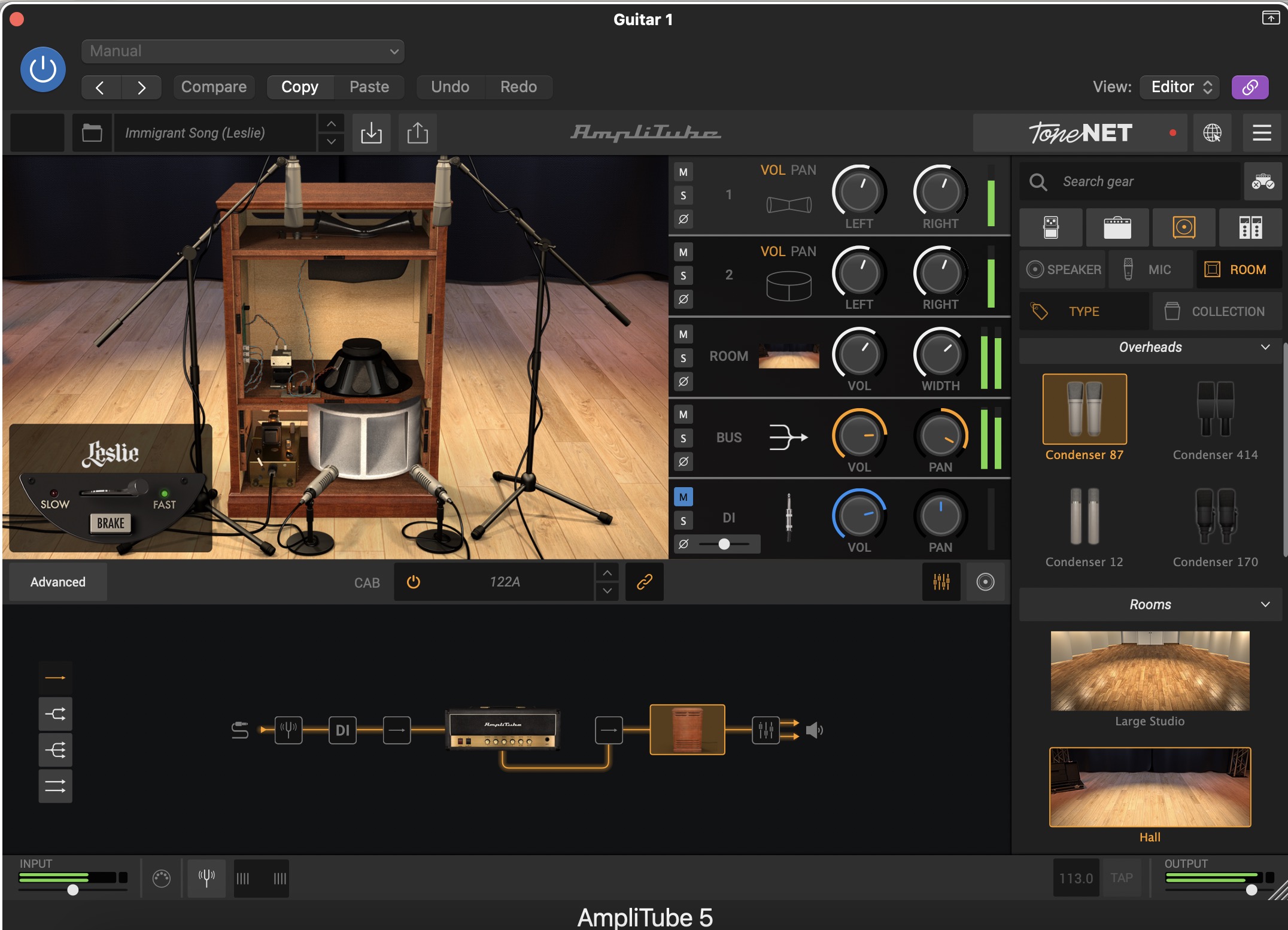The height and width of the screenshot is (930, 1288).
Task: Click the globe web icon
Action: tap(1212, 133)
